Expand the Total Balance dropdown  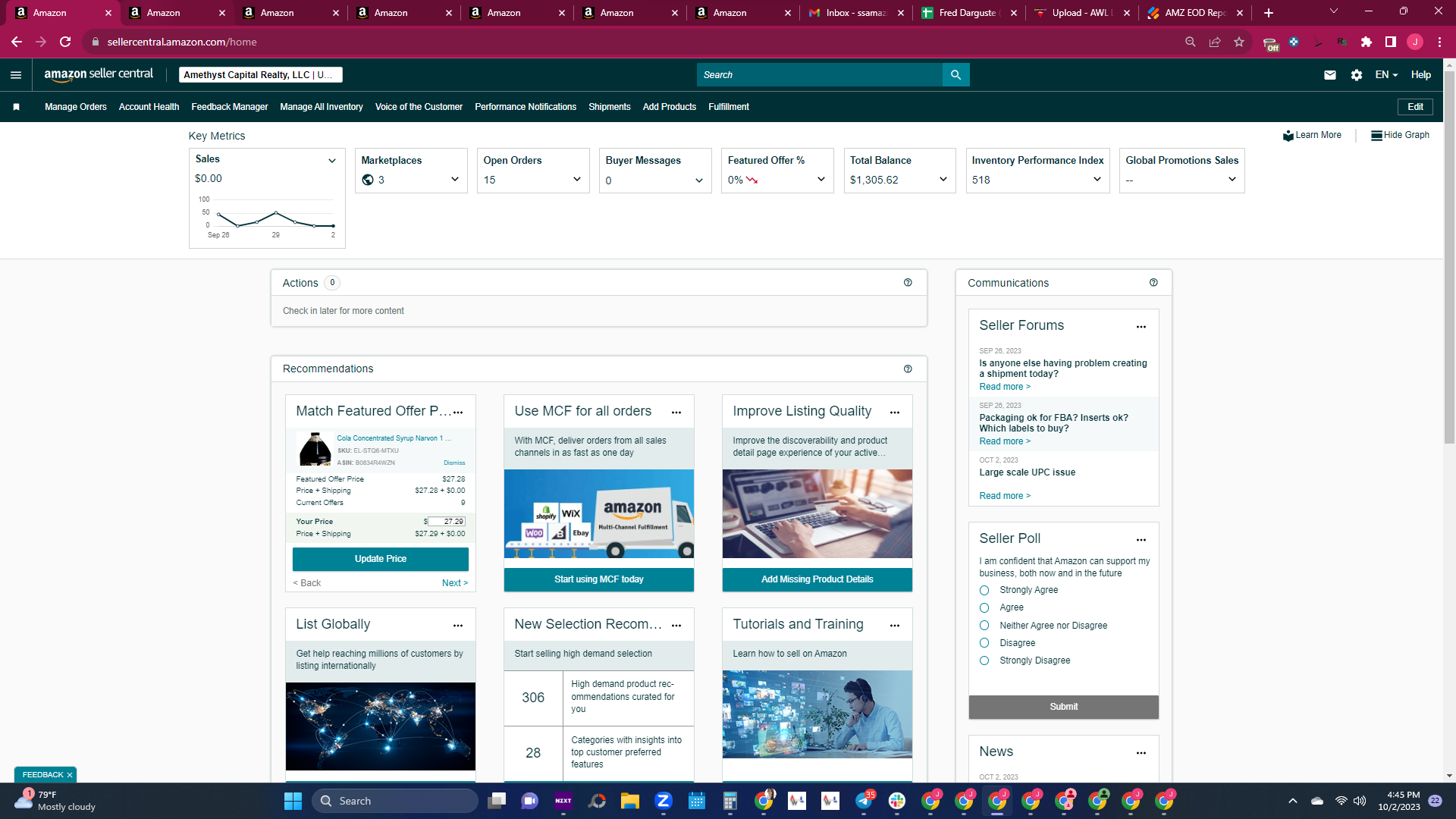pyautogui.click(x=943, y=180)
